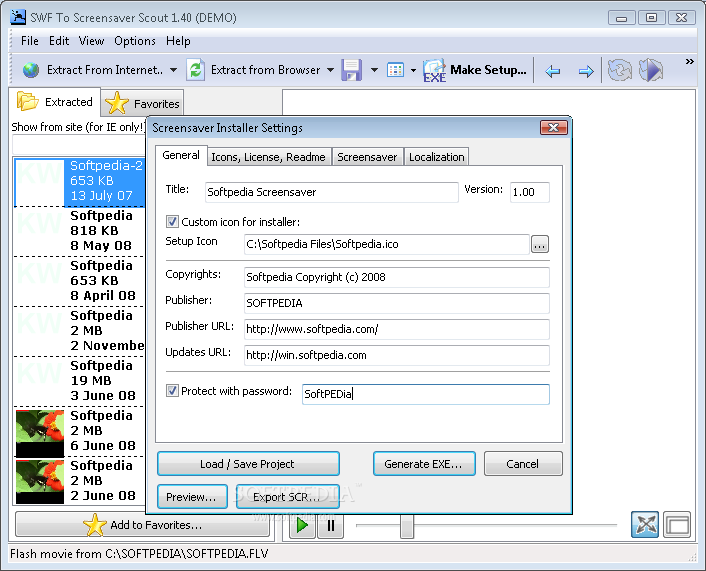Open the Options menu
Screen dimensions: 706x571
point(135,41)
